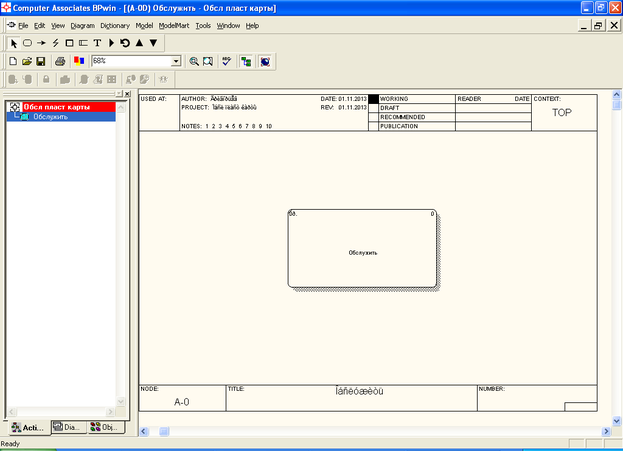
Task: Select the Precedence Arrow tool
Action: pyautogui.click(x=41, y=43)
